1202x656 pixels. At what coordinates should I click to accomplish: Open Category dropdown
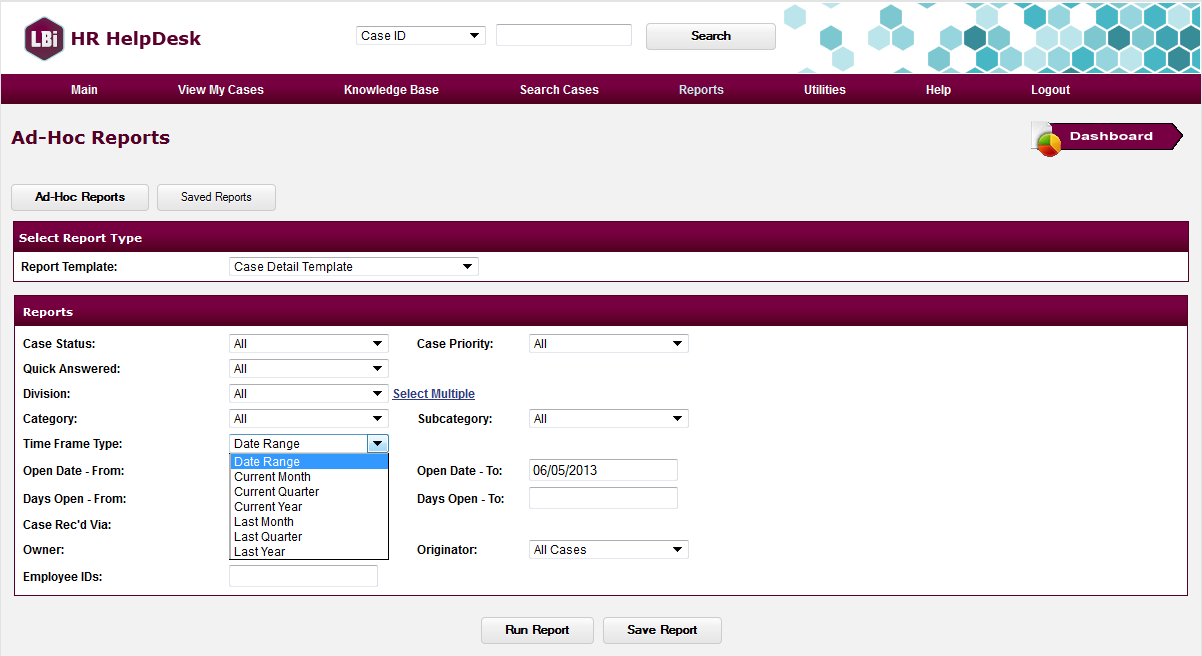(x=309, y=419)
